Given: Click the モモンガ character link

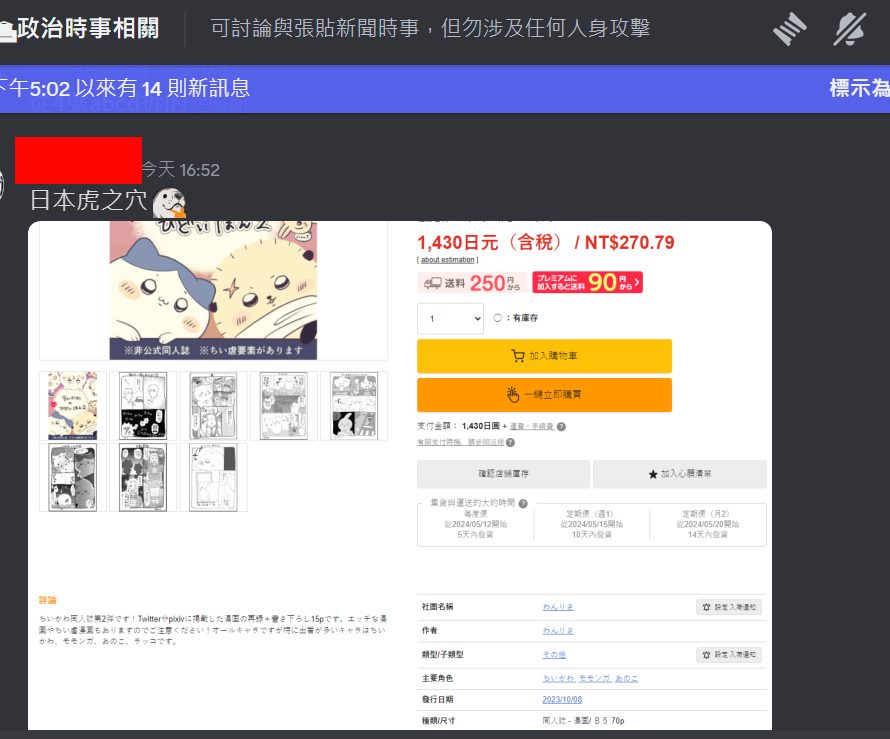Looking at the screenshot, I should (595, 678).
